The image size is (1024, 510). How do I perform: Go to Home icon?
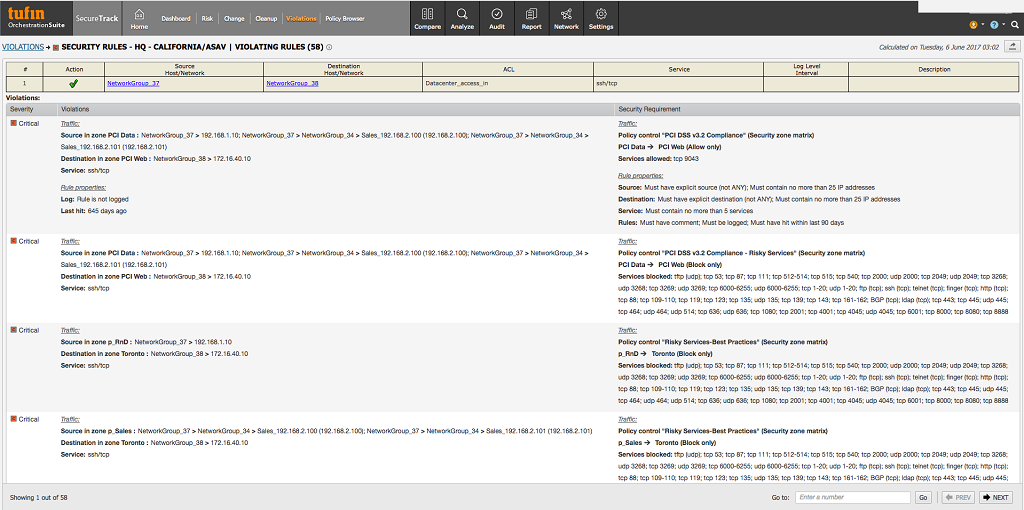click(138, 18)
